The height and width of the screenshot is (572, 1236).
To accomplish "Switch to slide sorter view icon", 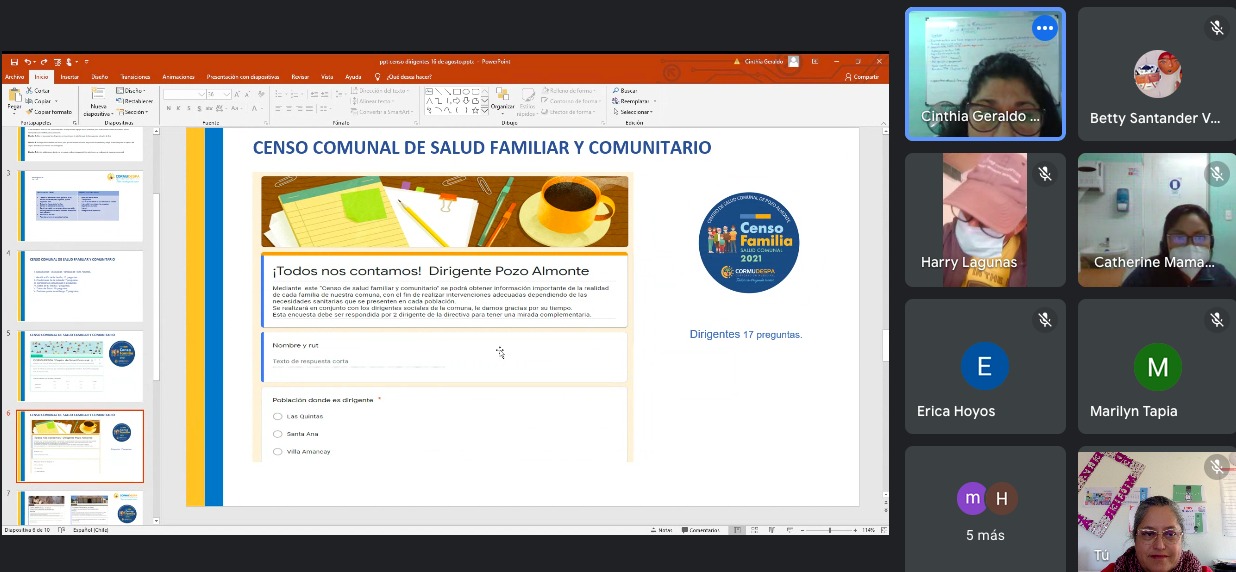I will point(754,530).
